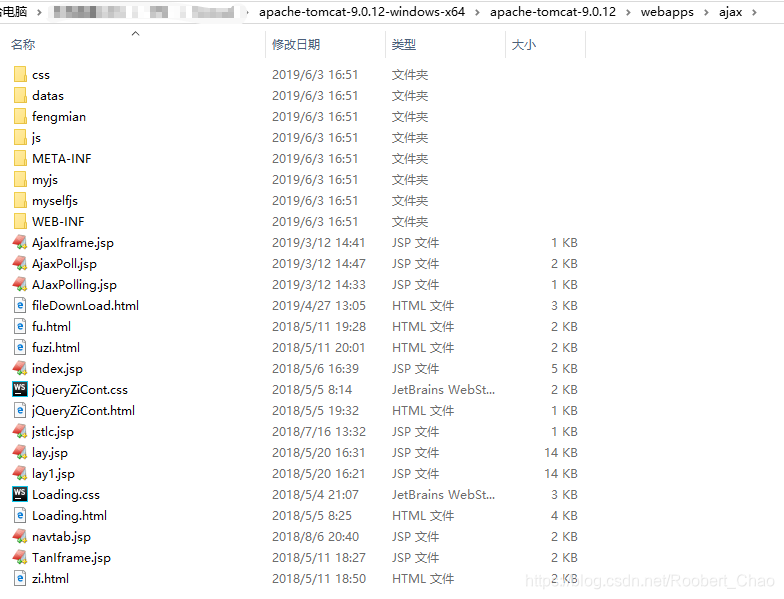Click the zi.html file icon
This screenshot has height=599, width=784.
(20, 578)
